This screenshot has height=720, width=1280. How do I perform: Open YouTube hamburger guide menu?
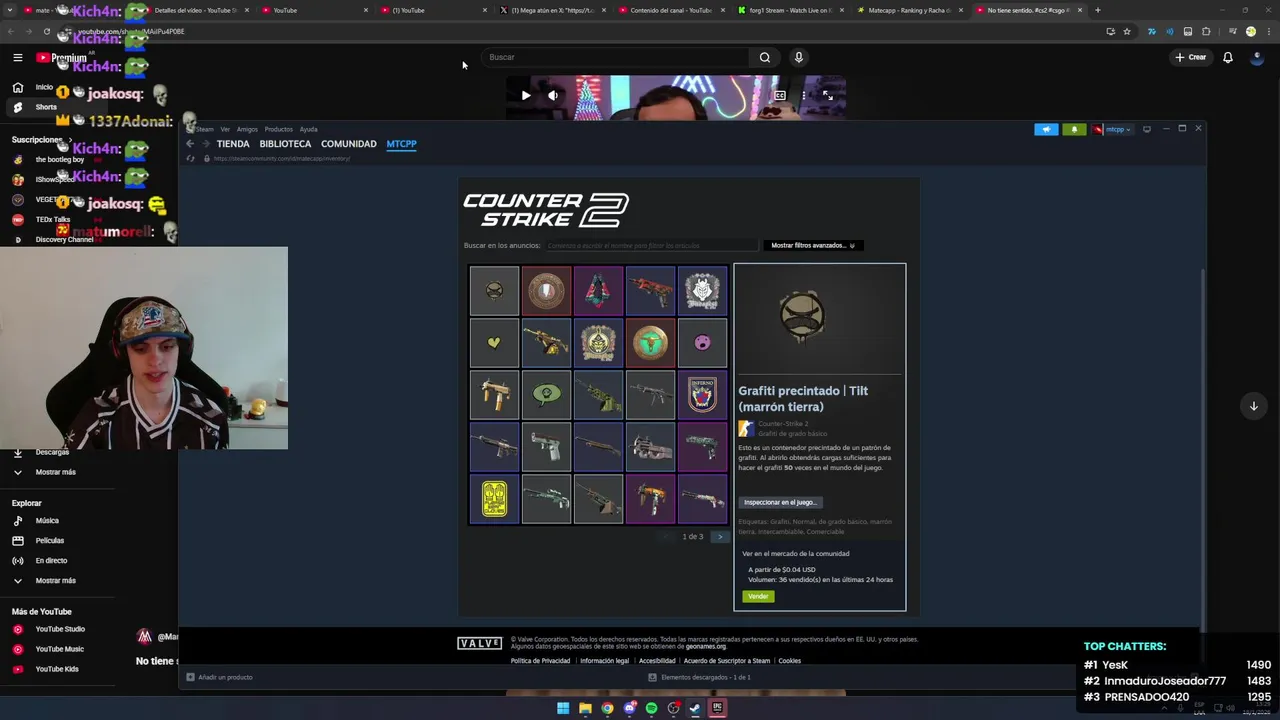[17, 57]
